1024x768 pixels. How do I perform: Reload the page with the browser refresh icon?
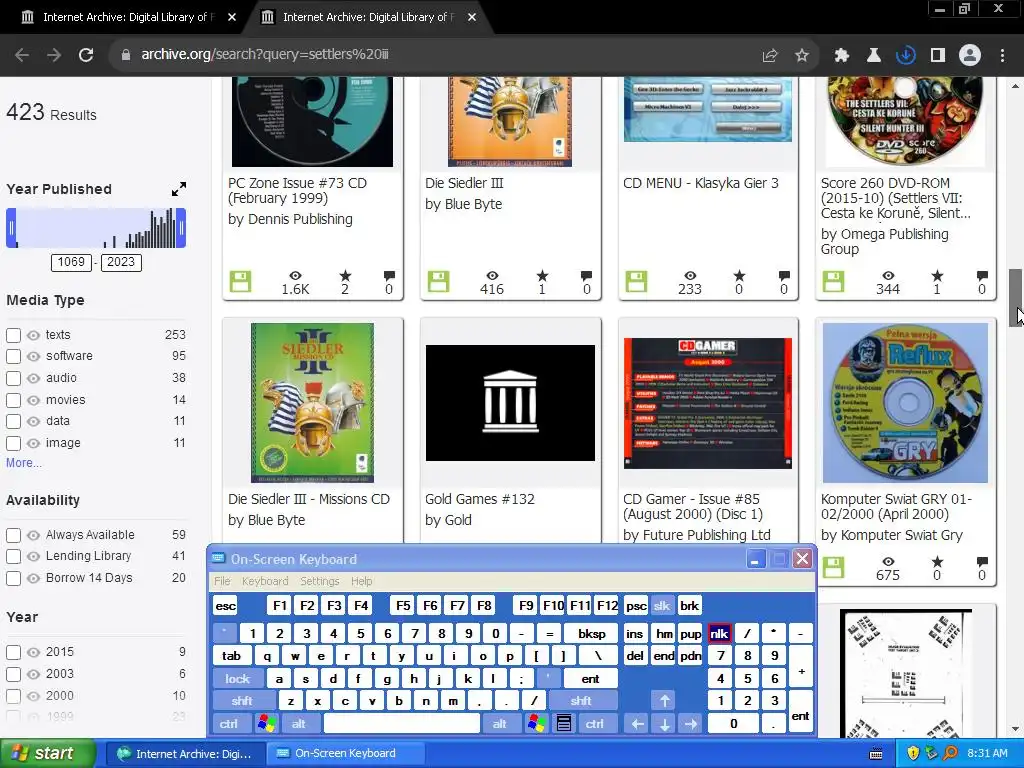click(86, 55)
